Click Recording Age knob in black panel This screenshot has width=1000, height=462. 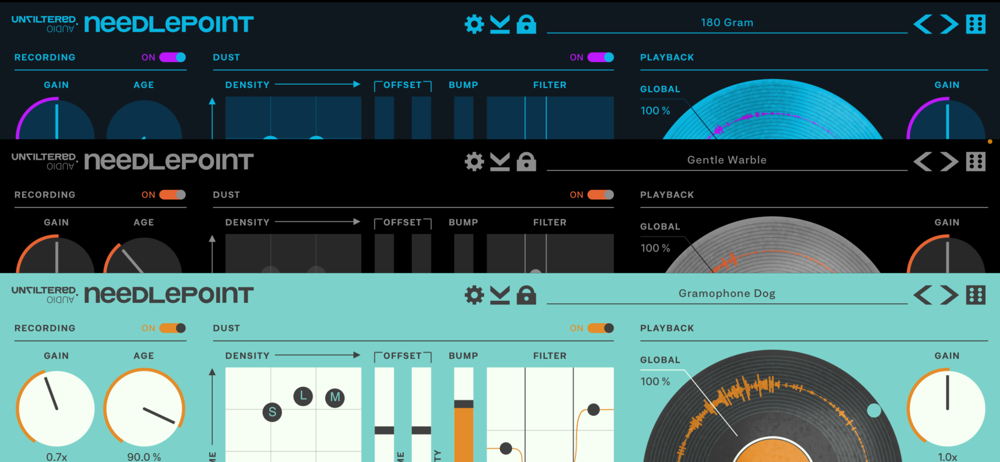click(144, 255)
